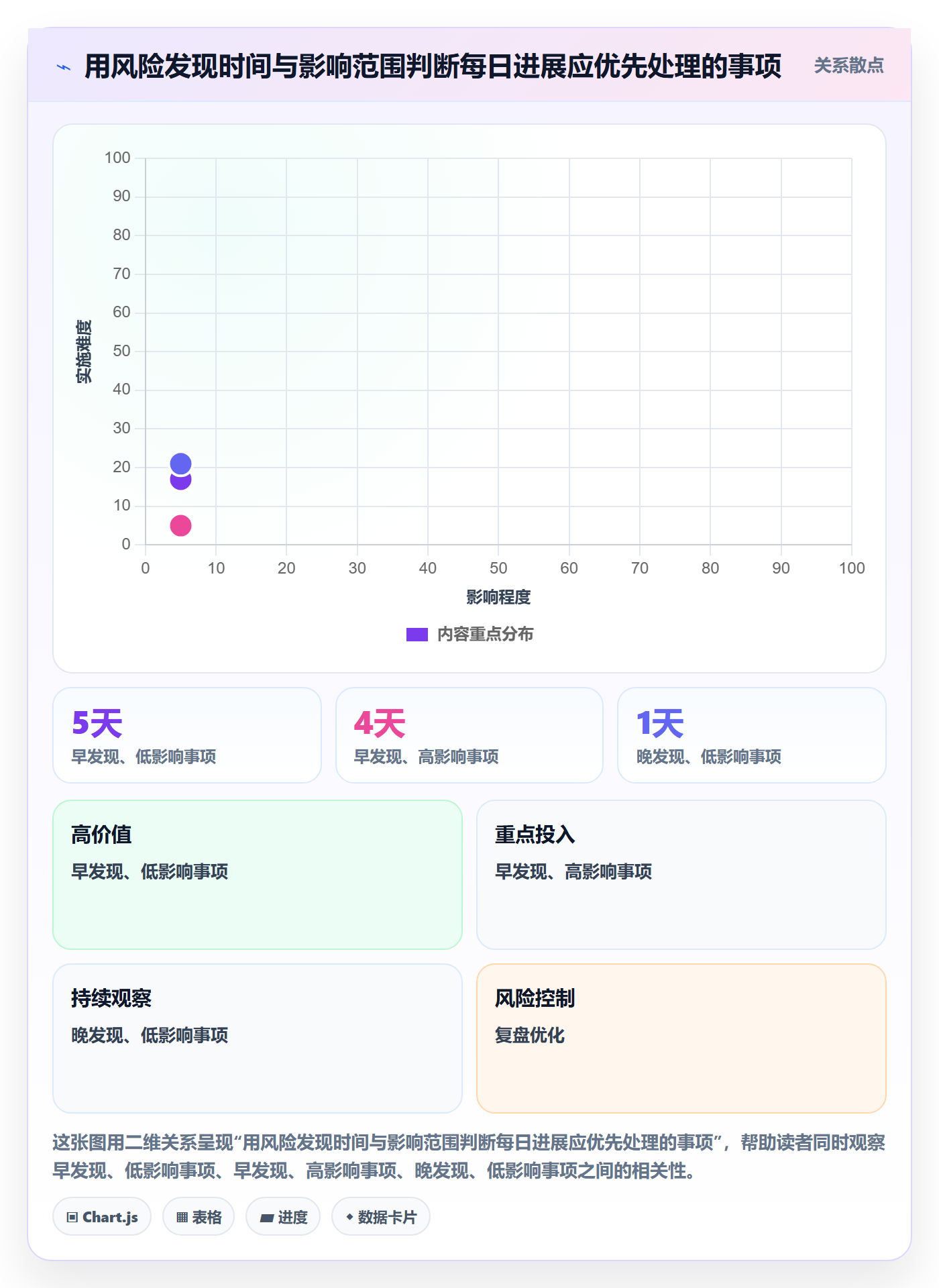Click the 实施难度 y-axis title
This screenshot has height=1288, width=939.
(84, 352)
